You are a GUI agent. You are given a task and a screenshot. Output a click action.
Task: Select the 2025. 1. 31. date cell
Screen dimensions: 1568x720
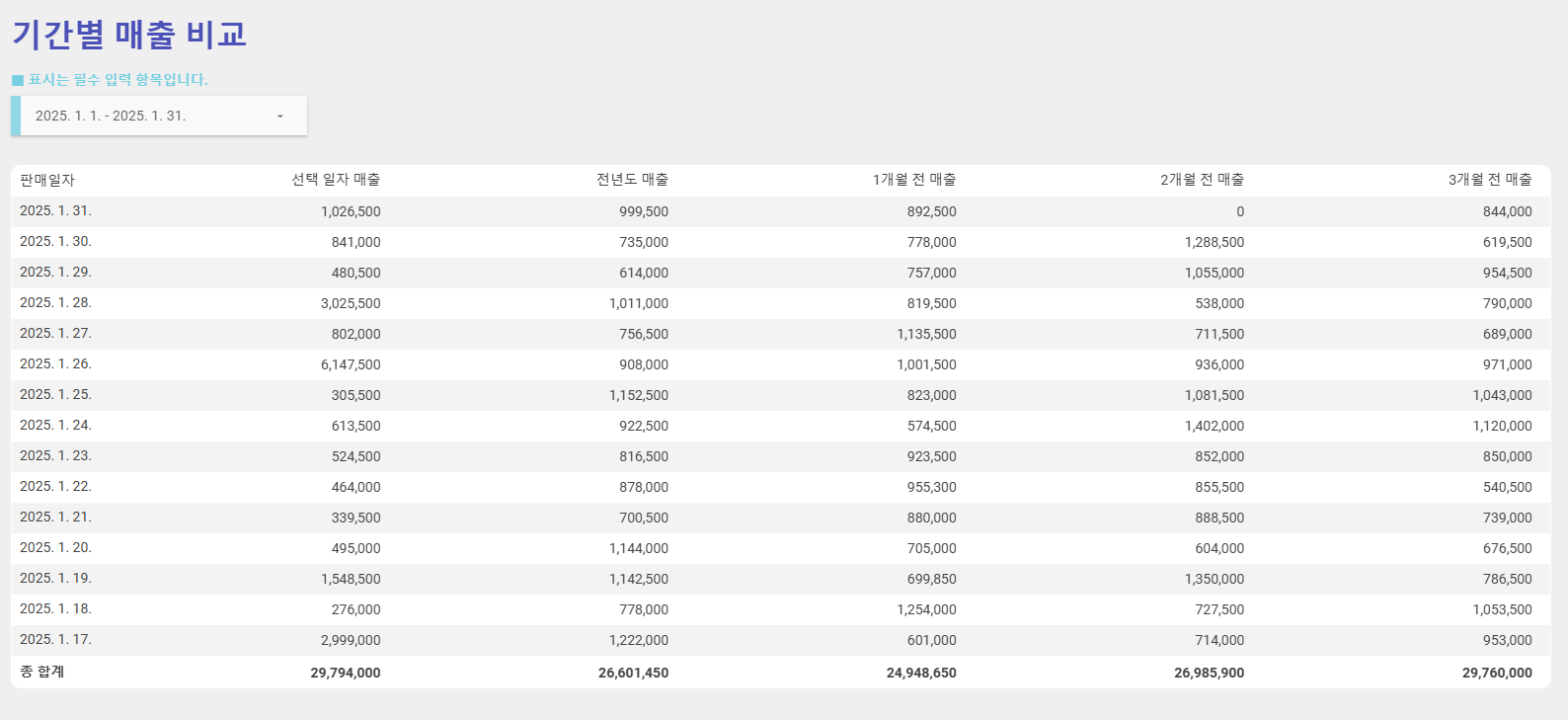click(x=55, y=211)
